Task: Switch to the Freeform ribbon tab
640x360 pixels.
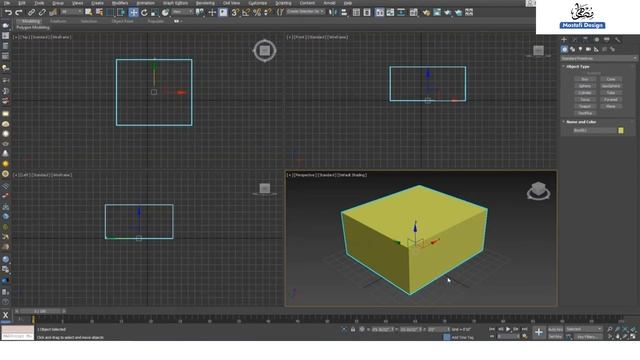Action: coord(58,21)
